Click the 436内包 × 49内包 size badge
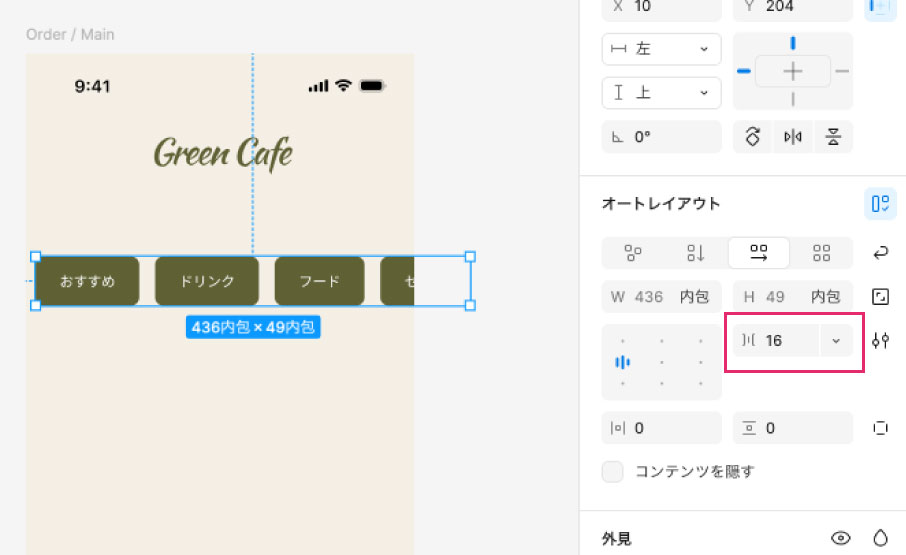 pos(253,327)
